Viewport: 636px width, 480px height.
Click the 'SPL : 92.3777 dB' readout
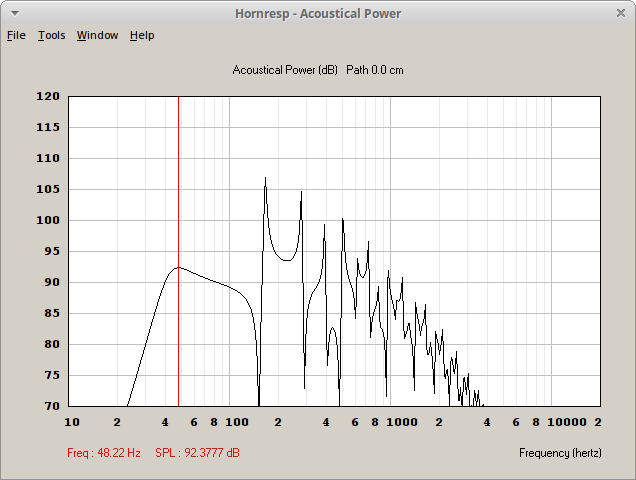click(x=197, y=453)
